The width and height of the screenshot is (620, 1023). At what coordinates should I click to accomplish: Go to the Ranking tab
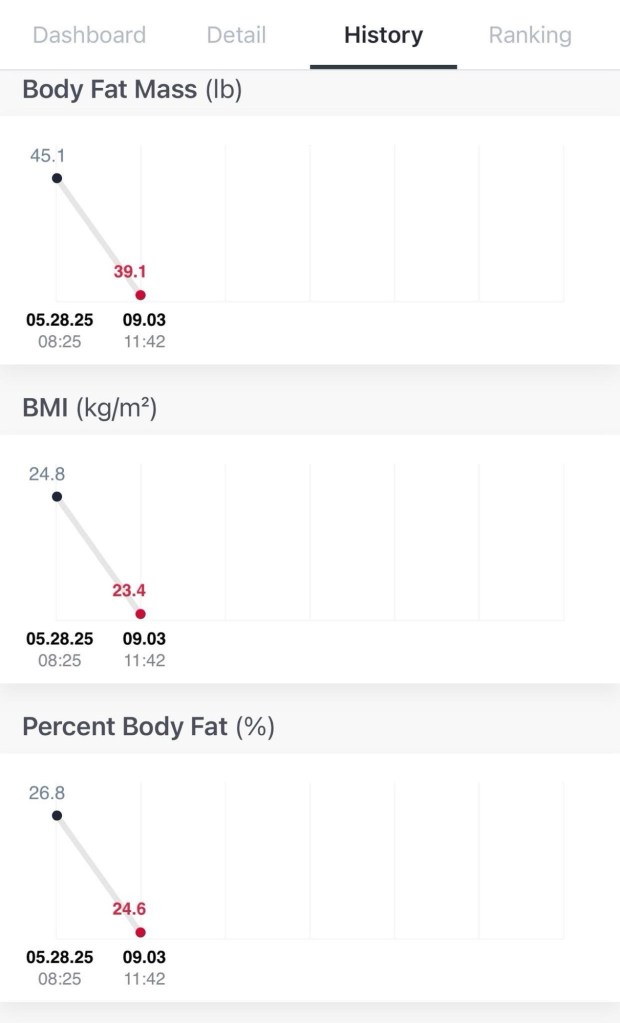pos(530,36)
